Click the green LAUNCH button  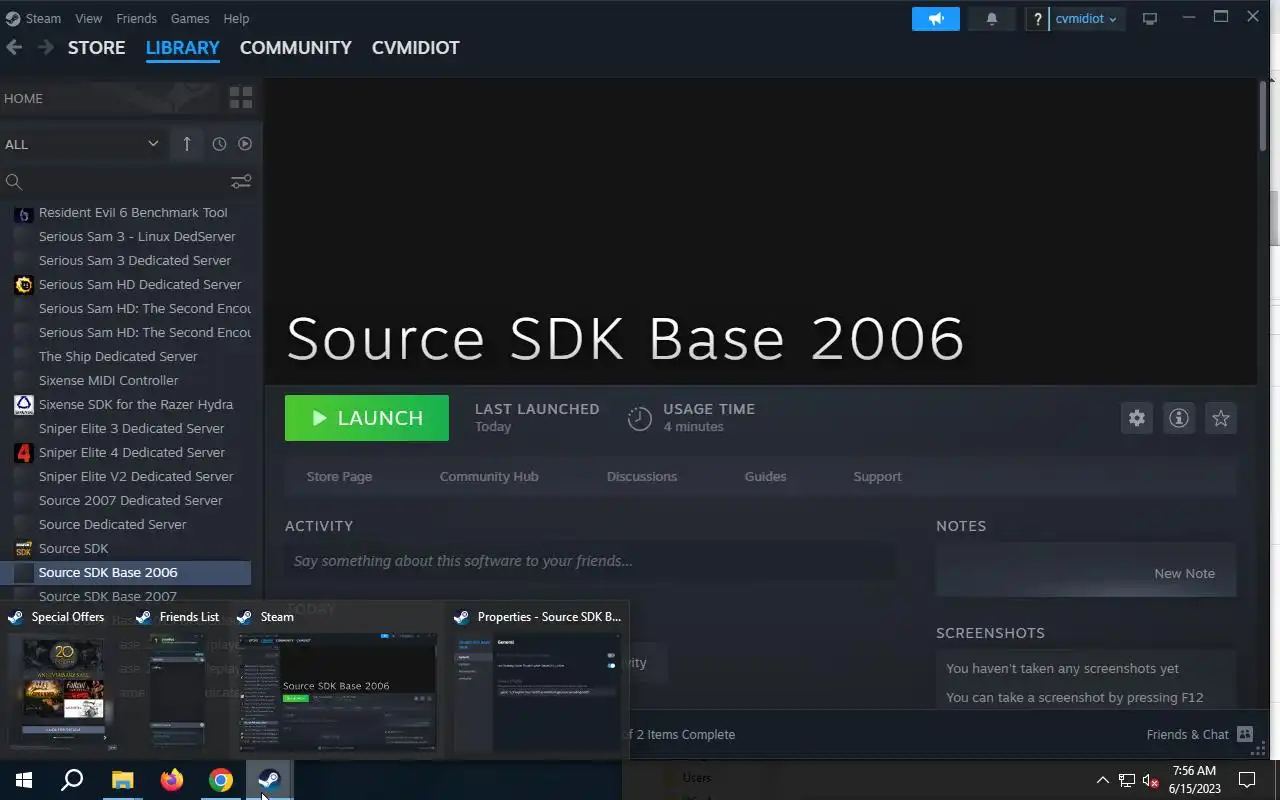[367, 418]
